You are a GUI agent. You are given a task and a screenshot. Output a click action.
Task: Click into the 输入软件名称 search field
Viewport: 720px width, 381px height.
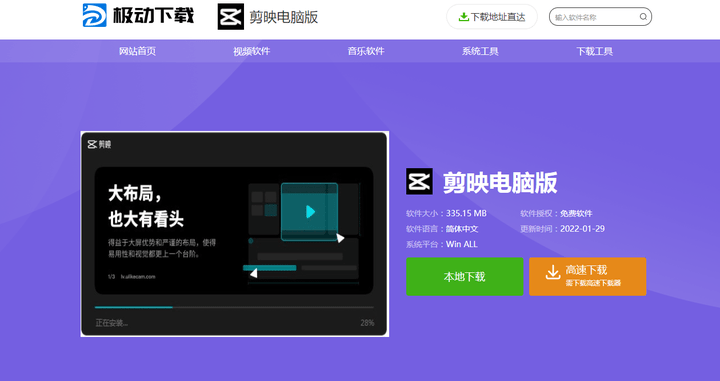595,17
